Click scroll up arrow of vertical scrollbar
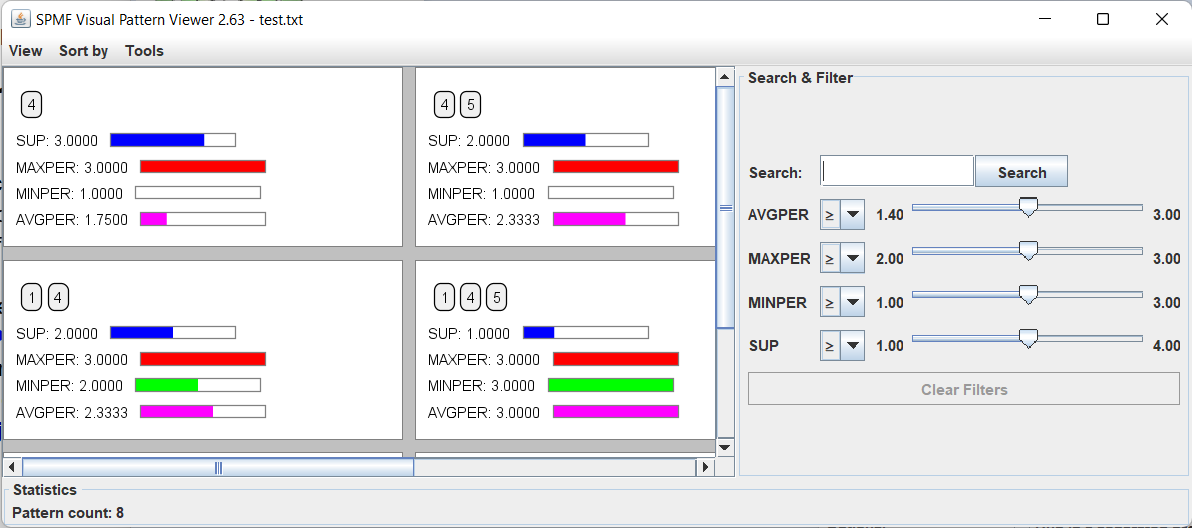This screenshot has height=528, width=1192. (x=726, y=77)
